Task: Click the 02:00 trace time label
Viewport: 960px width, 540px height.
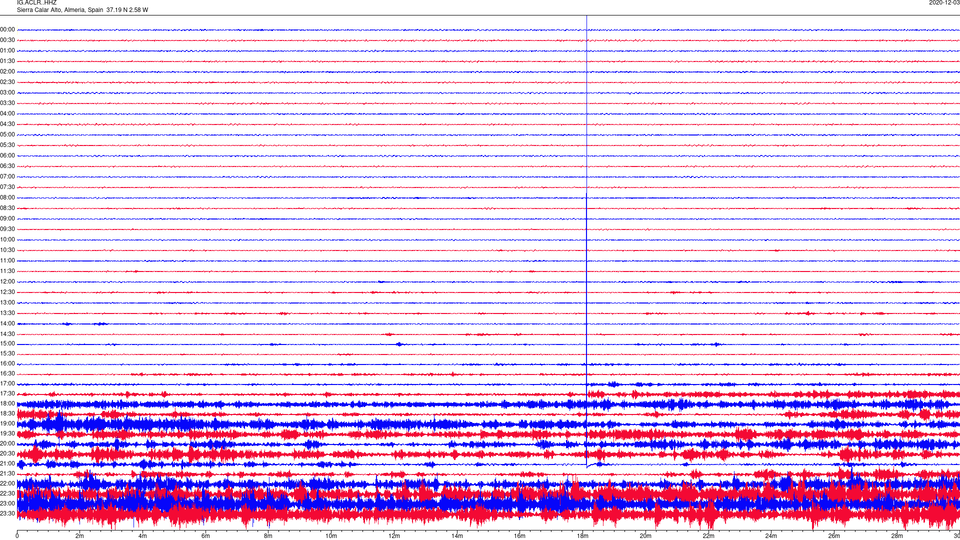Action: (7, 72)
